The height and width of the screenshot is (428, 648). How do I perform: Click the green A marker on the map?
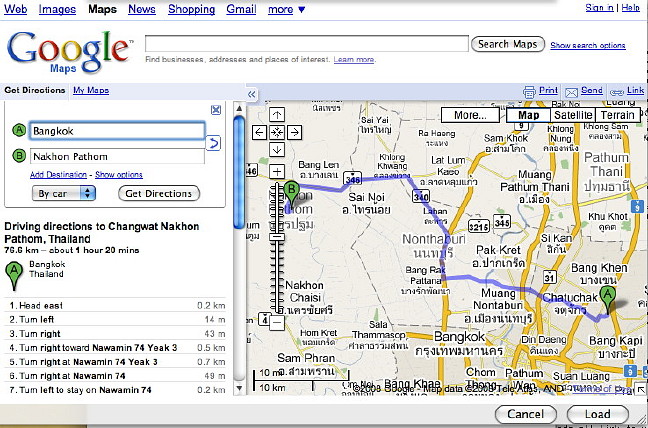(x=608, y=299)
